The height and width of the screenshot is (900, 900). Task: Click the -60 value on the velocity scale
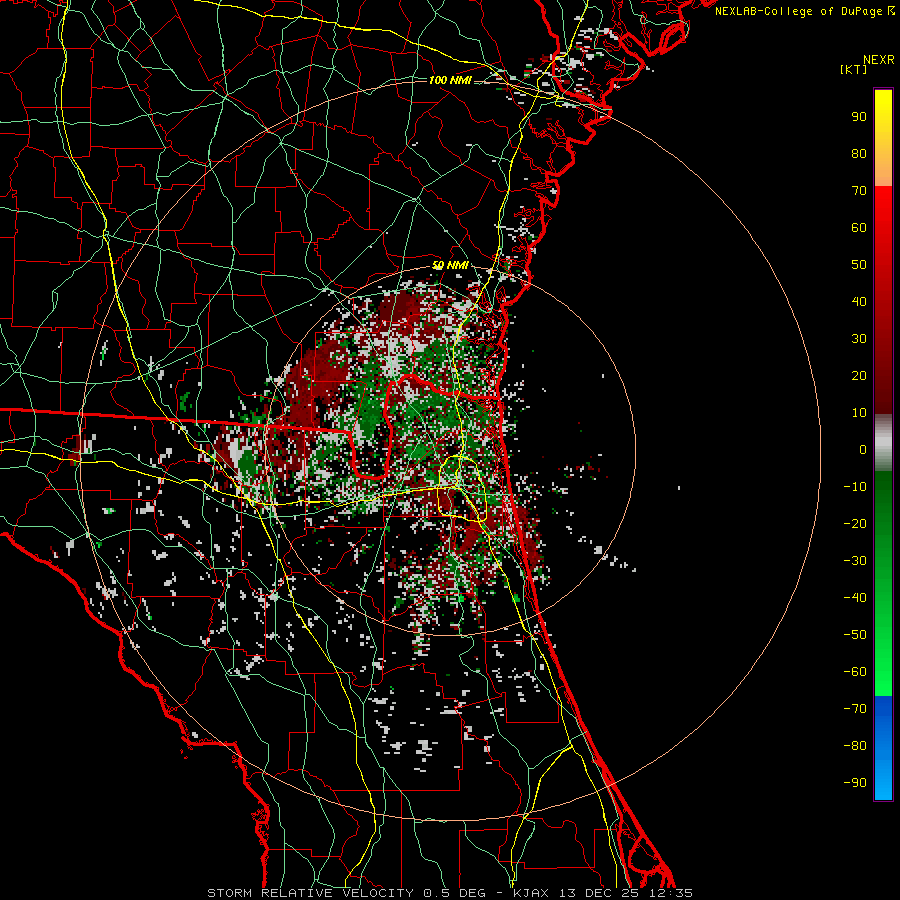[x=855, y=672]
